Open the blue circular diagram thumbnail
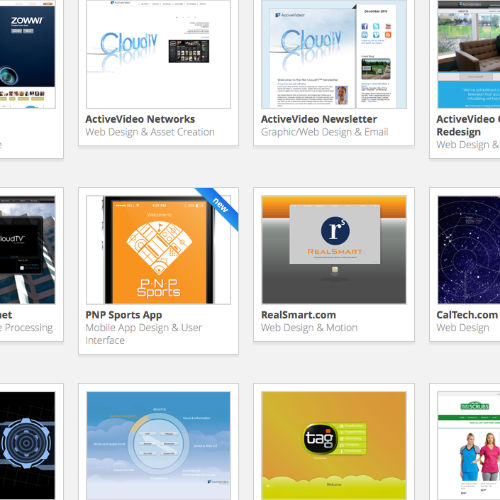 point(158,446)
